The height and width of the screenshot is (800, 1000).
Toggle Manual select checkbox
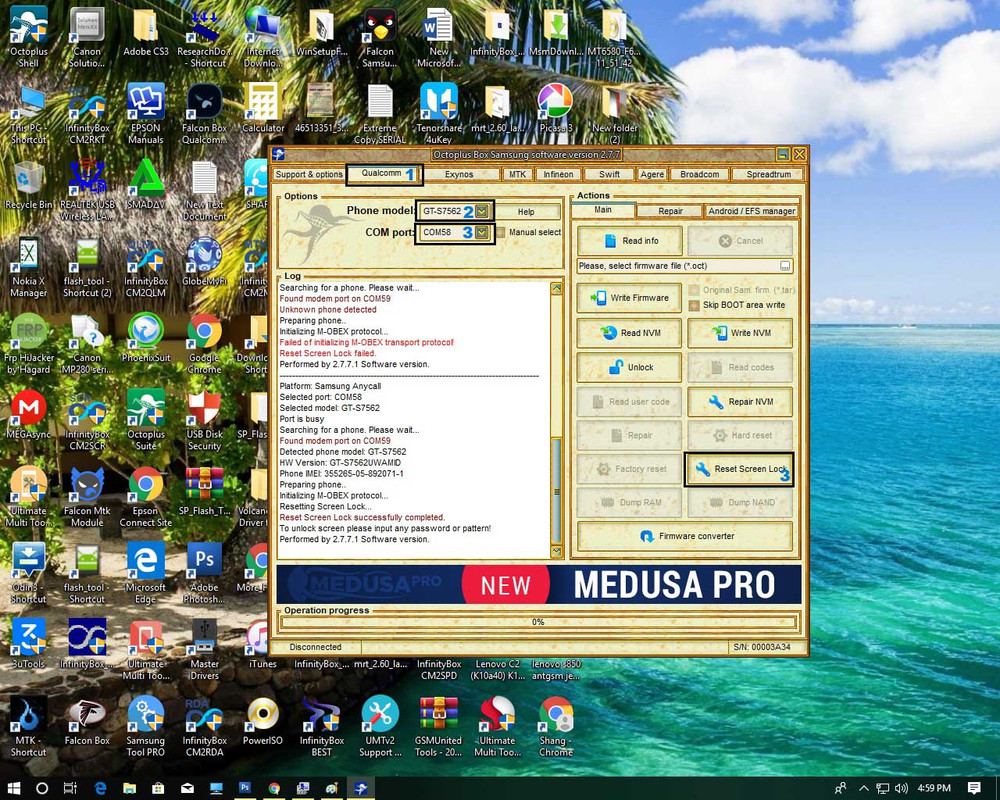(501, 232)
